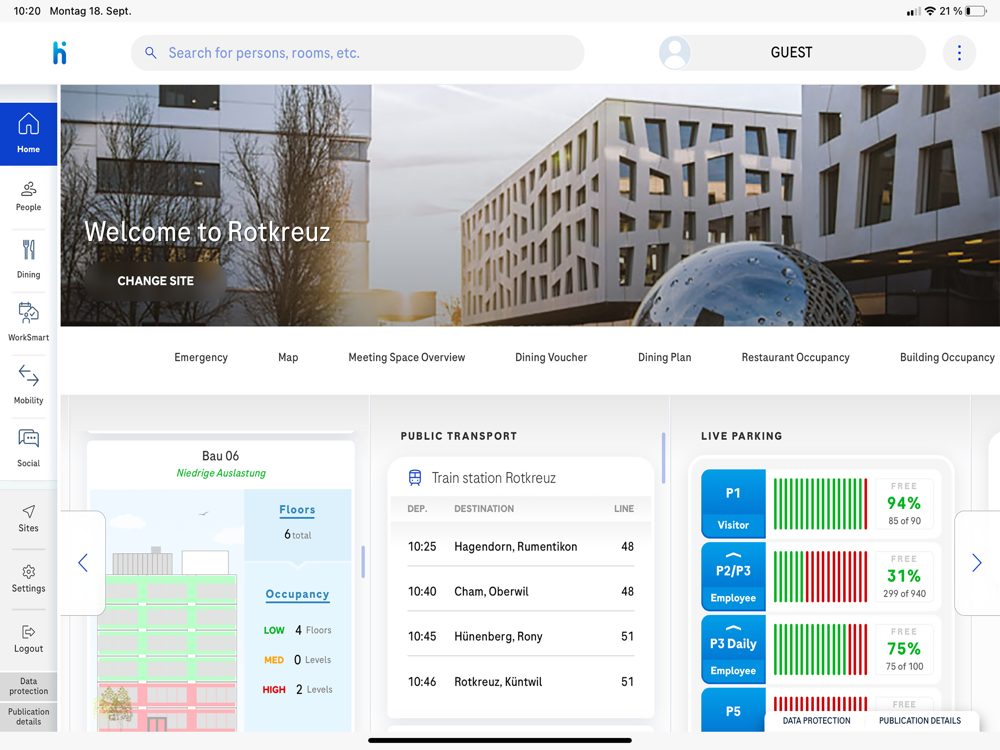Image resolution: width=1000 pixels, height=750 pixels.
Task: Click the cellular signal bars icon
Action: point(913,11)
